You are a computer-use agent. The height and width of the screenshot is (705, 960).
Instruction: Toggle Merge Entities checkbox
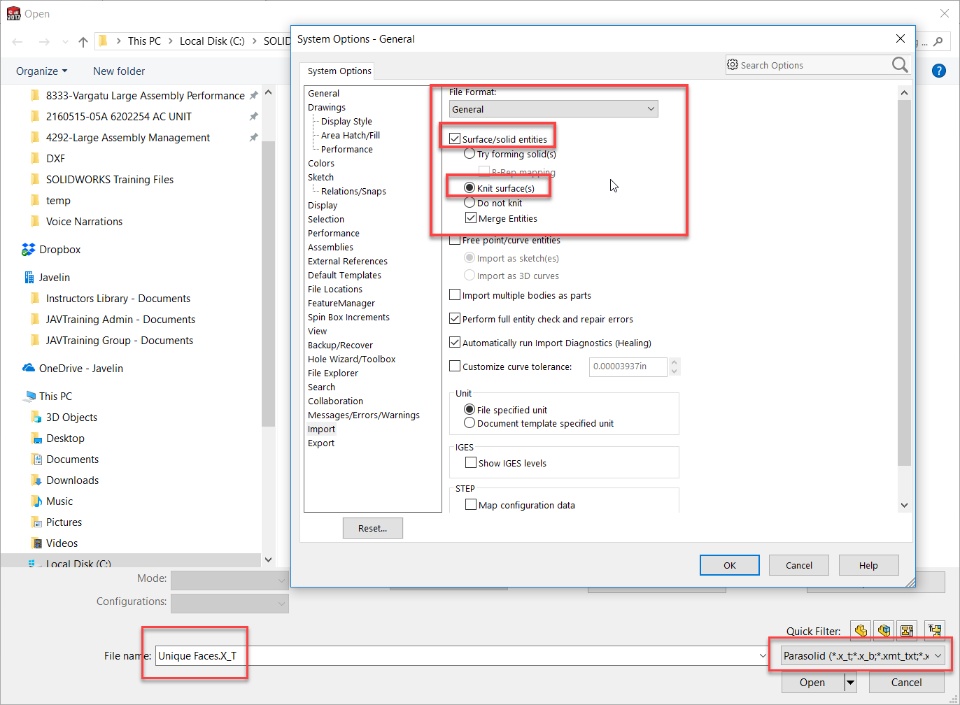(470, 218)
